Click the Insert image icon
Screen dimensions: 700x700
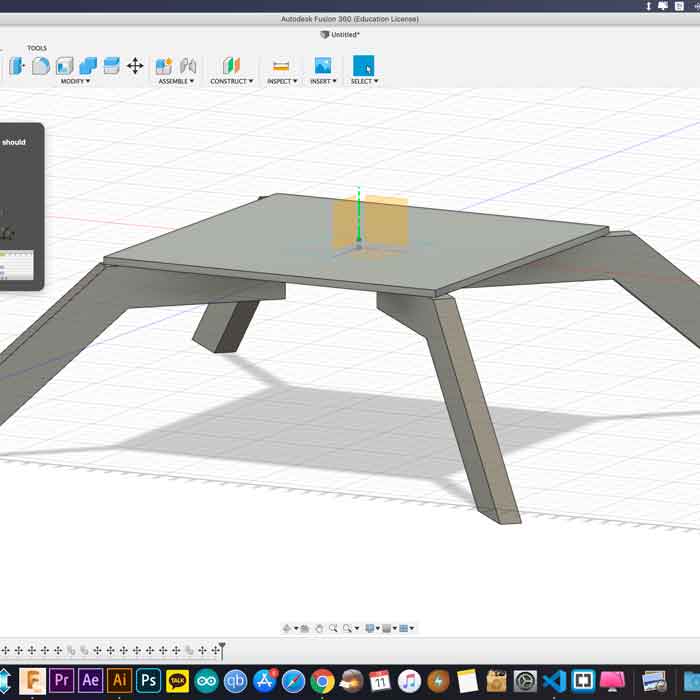[x=323, y=66]
